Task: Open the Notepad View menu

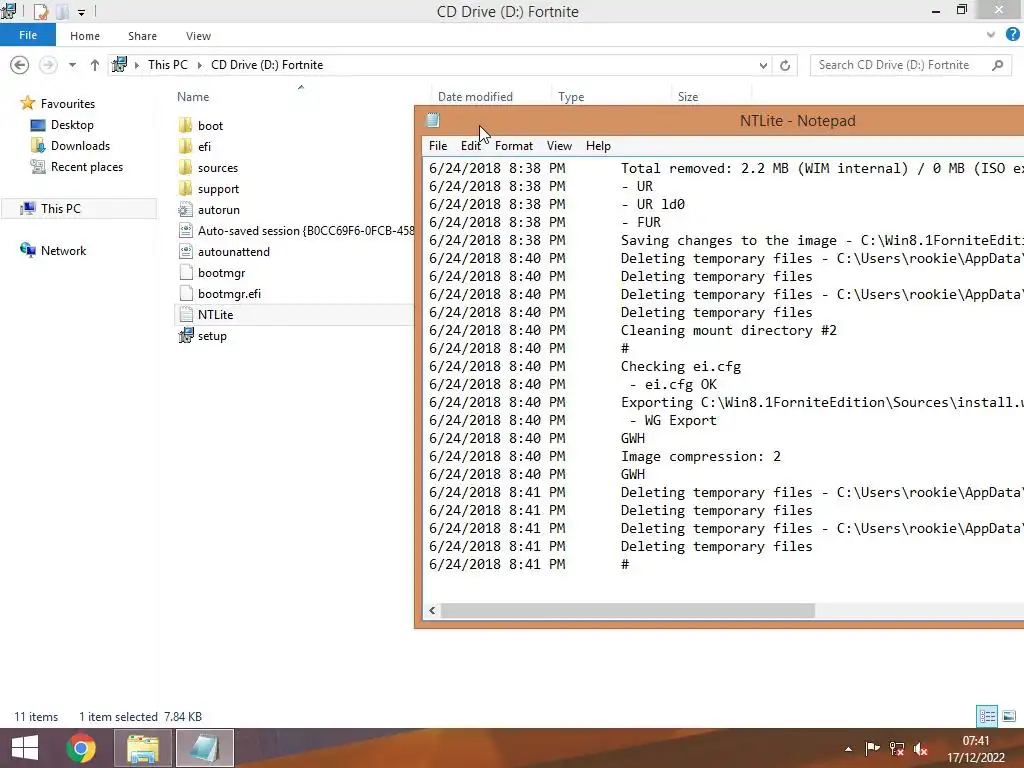Action: click(559, 146)
